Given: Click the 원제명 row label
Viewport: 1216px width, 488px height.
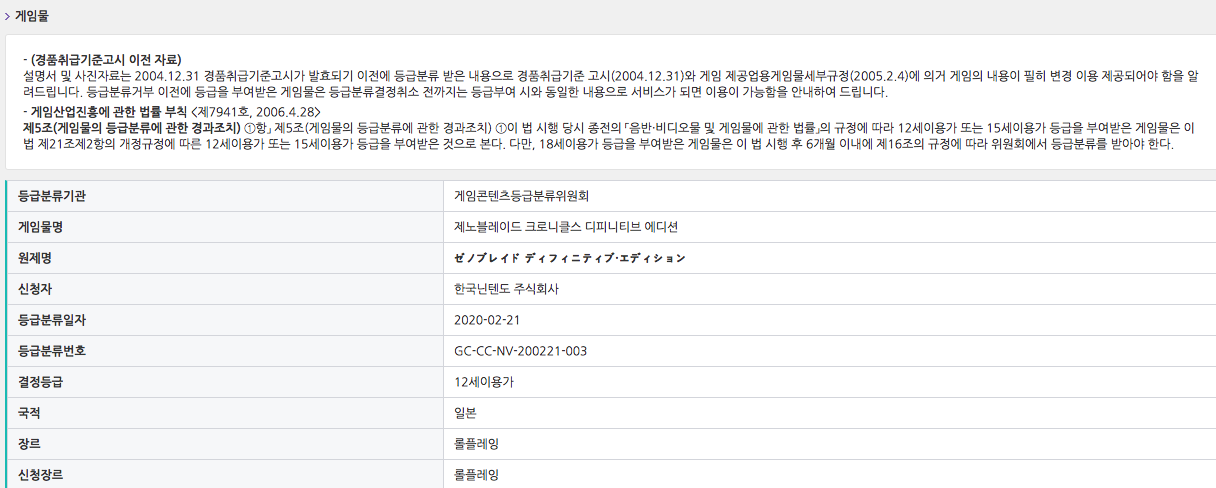Looking at the screenshot, I should click(35, 258).
